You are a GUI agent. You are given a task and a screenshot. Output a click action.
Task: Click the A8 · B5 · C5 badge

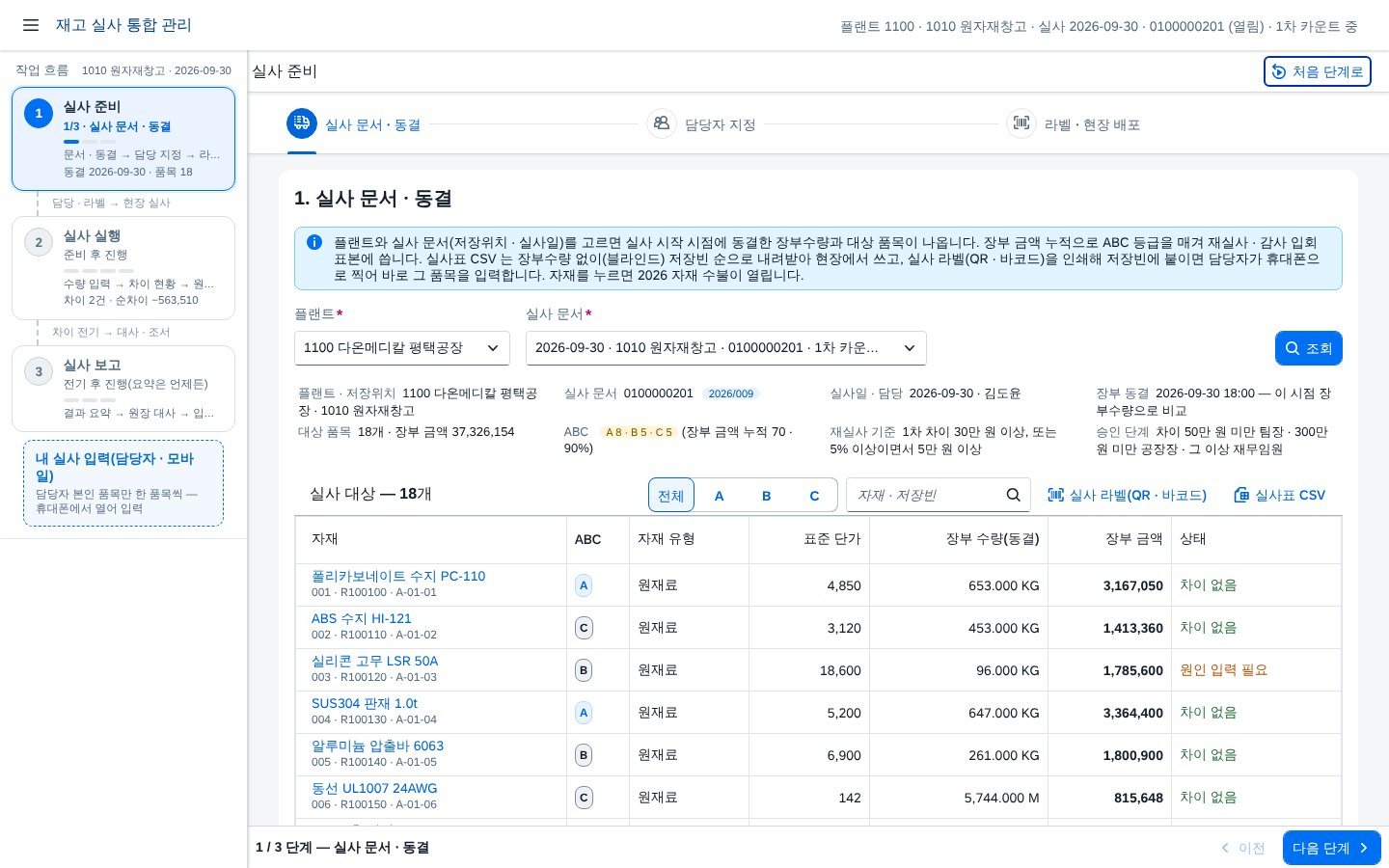(x=639, y=432)
